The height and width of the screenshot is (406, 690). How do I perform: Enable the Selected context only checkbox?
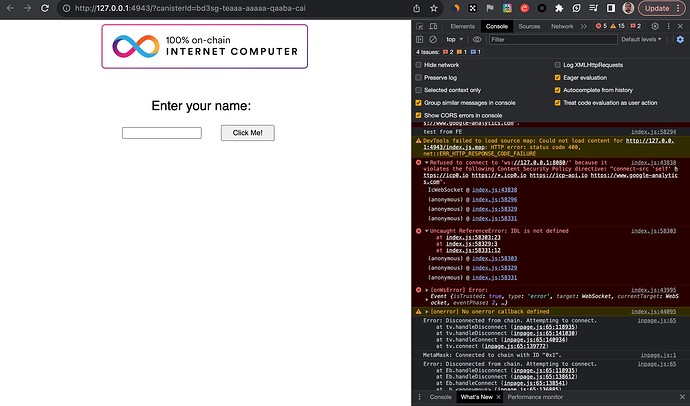tap(418, 90)
